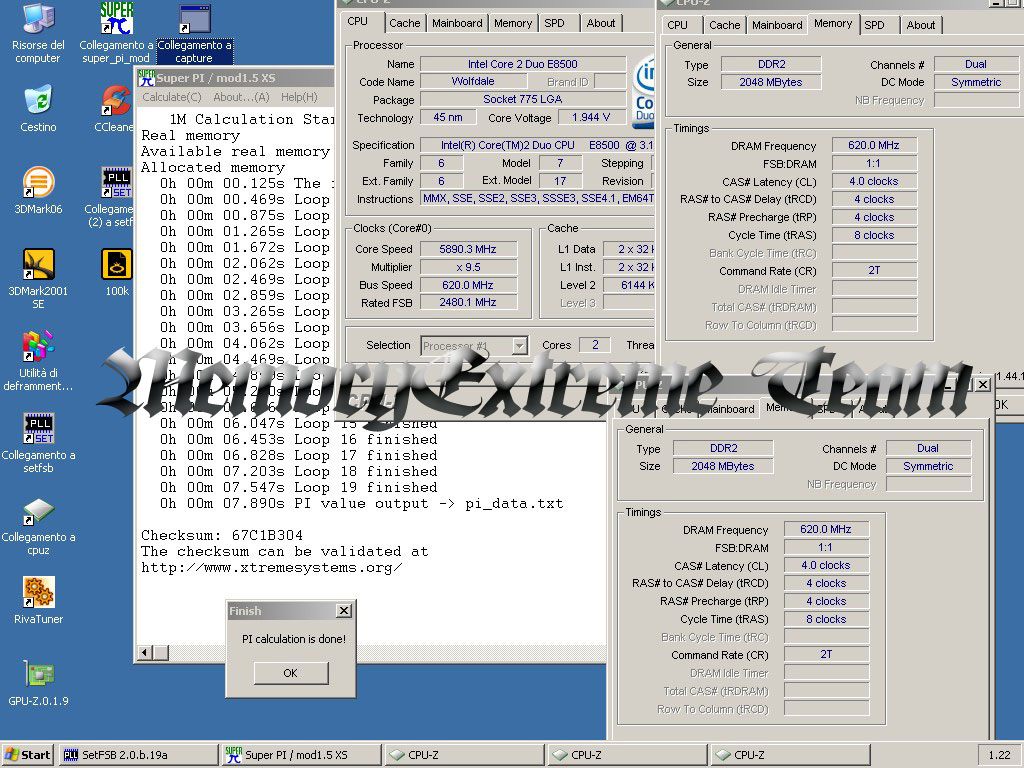Close the Finish dialog with X

point(344,611)
